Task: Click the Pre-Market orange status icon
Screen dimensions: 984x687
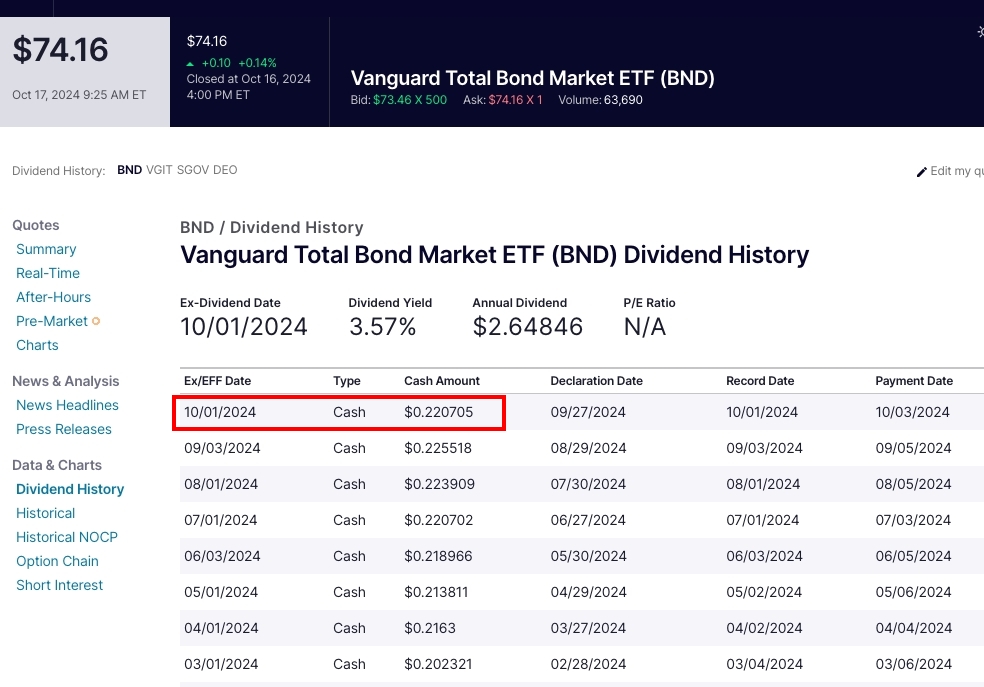Action: pyautogui.click(x=96, y=321)
